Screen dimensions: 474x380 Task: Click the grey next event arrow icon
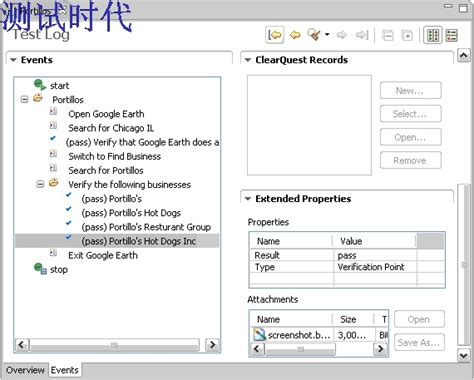click(x=342, y=35)
